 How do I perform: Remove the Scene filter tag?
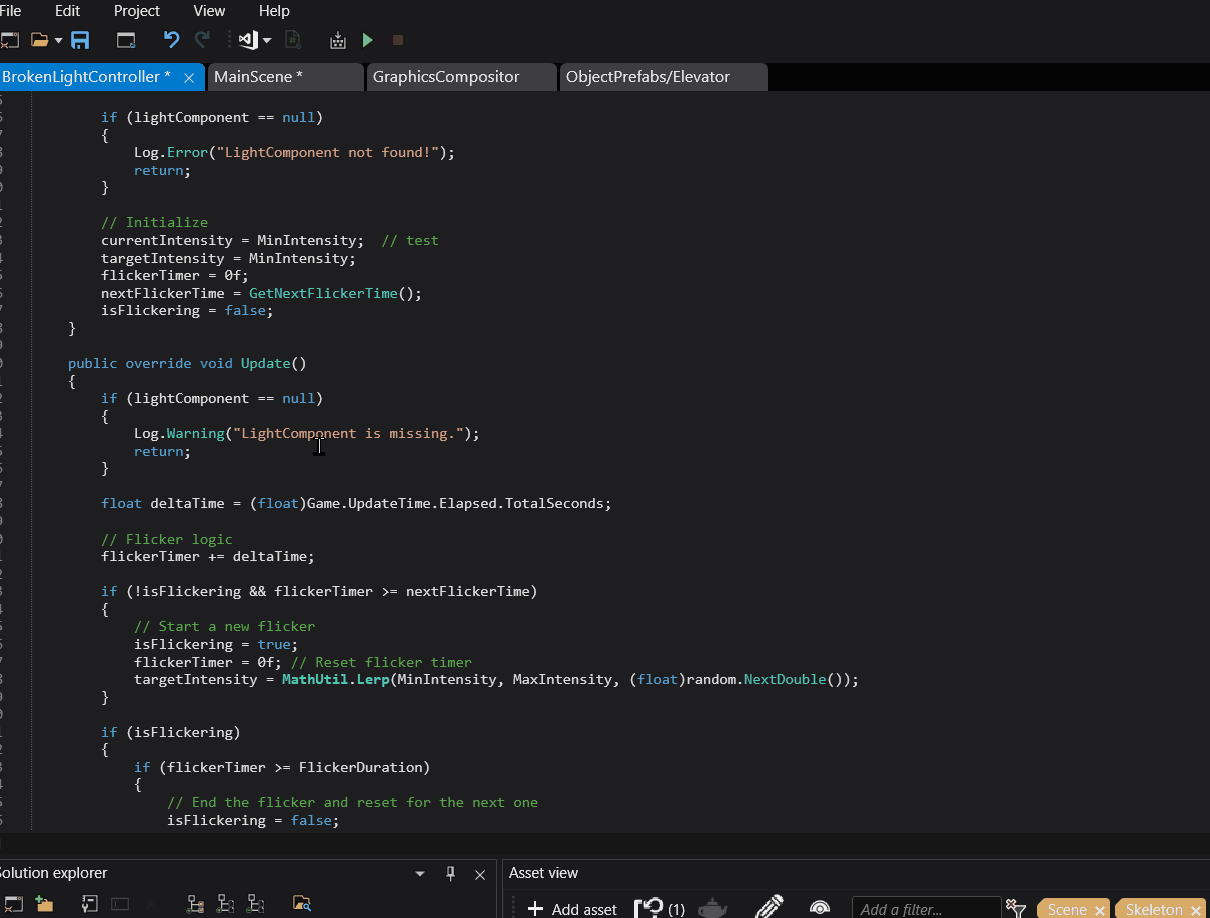click(x=1100, y=910)
